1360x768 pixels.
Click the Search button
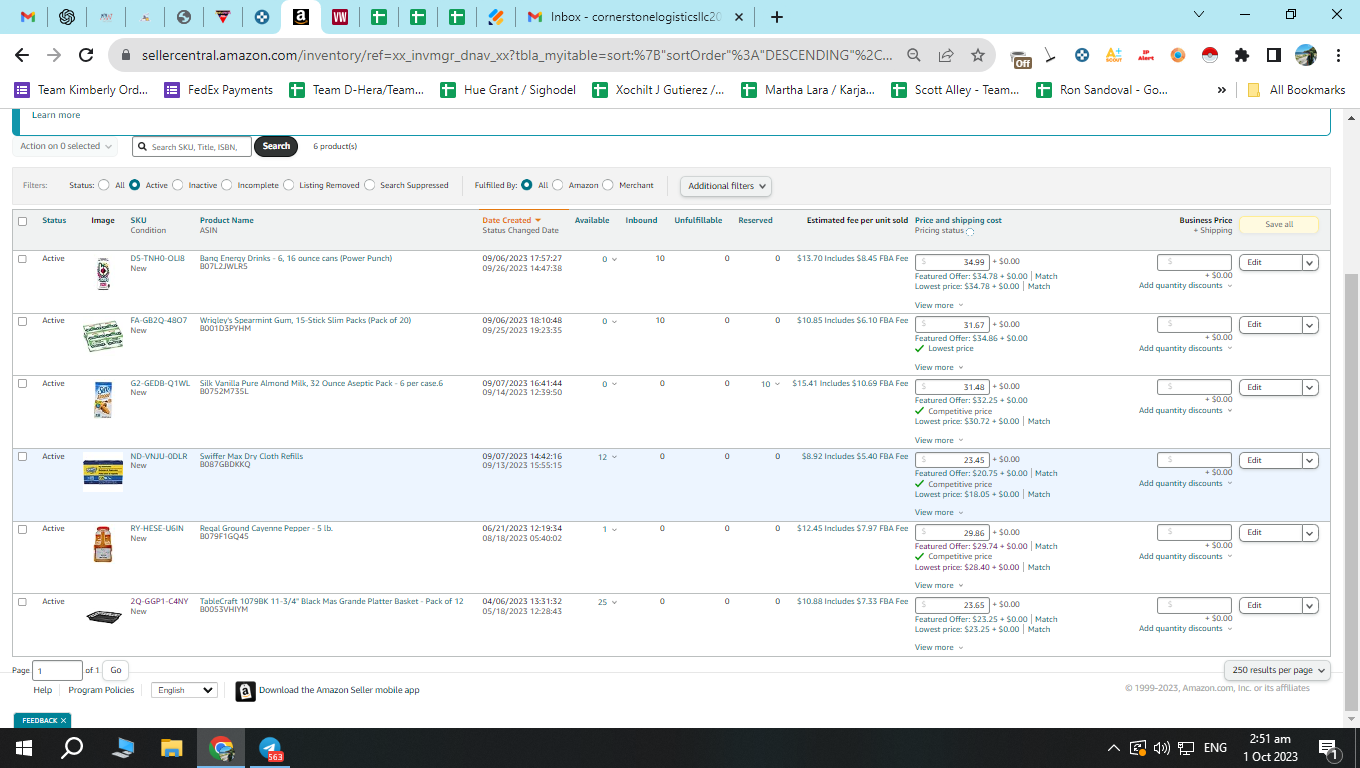[276, 146]
